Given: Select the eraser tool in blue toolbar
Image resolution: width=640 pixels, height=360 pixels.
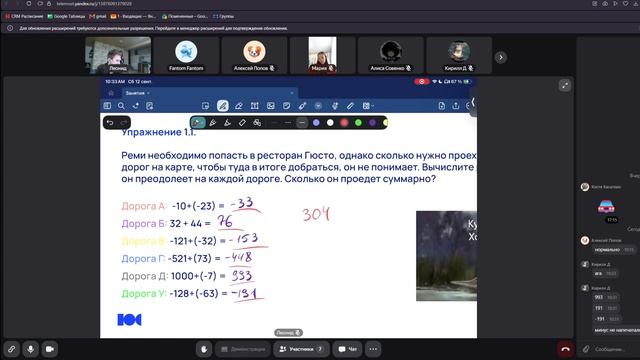Looking at the screenshot, I should (x=239, y=106).
